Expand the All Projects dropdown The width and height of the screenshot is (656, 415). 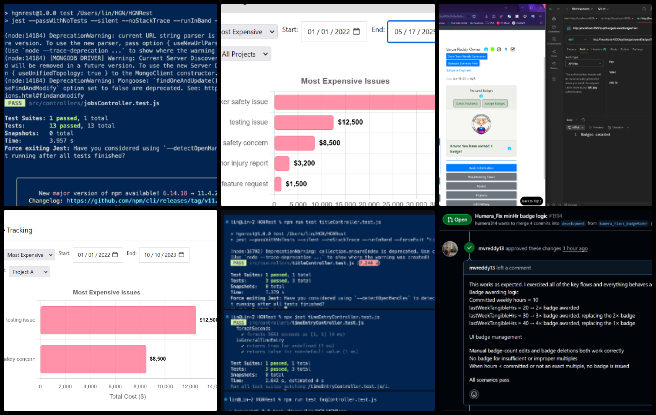click(x=246, y=54)
